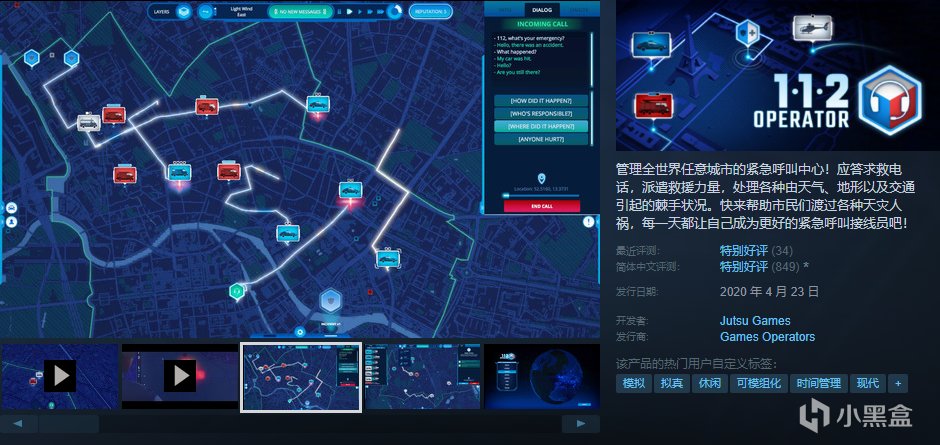Switch to the INFO tab
940x445 pixels.
[x=504, y=9]
